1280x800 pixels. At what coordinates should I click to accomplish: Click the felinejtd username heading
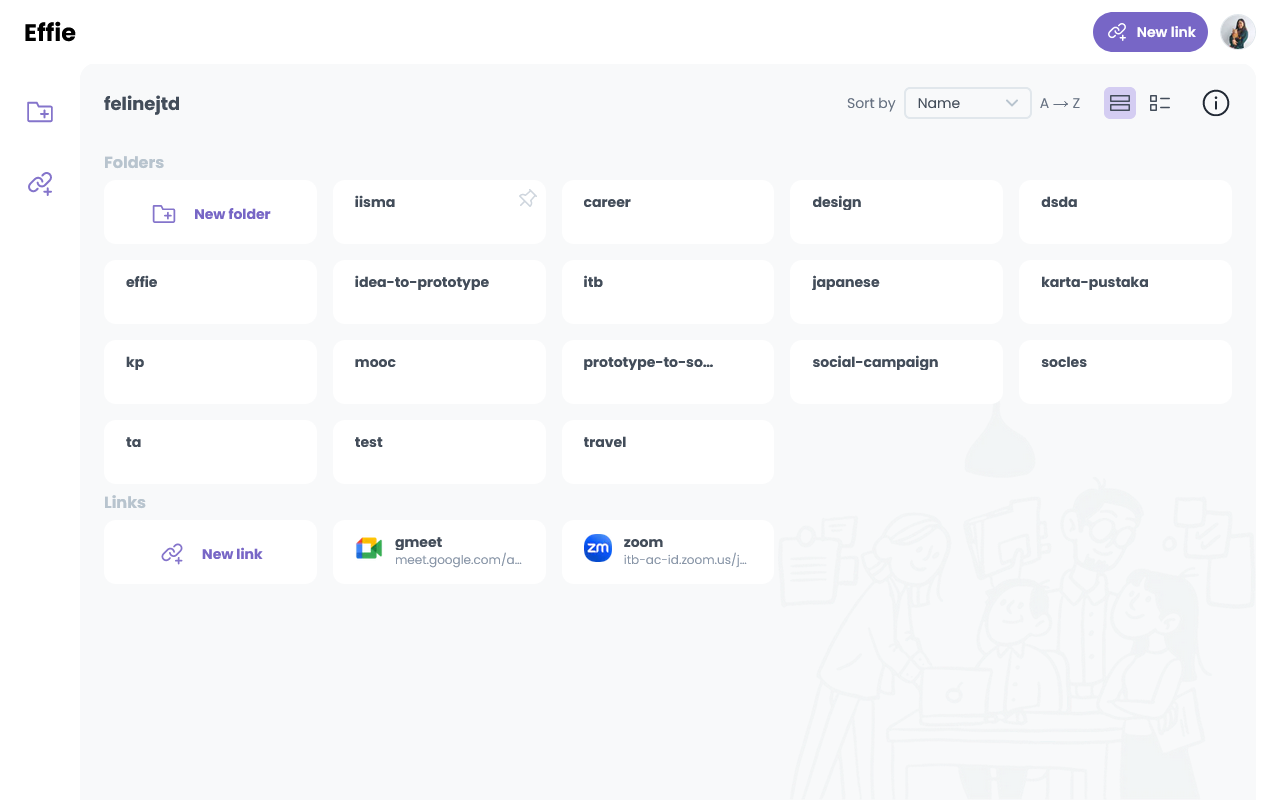[142, 103]
